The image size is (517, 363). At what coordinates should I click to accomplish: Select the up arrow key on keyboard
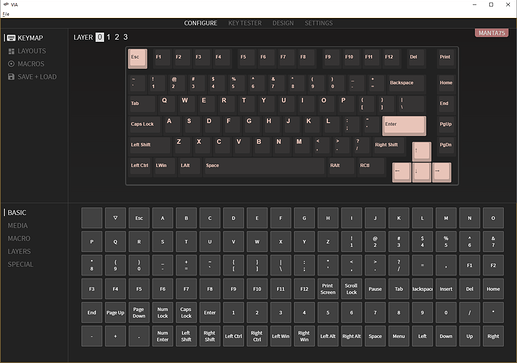coord(421,152)
